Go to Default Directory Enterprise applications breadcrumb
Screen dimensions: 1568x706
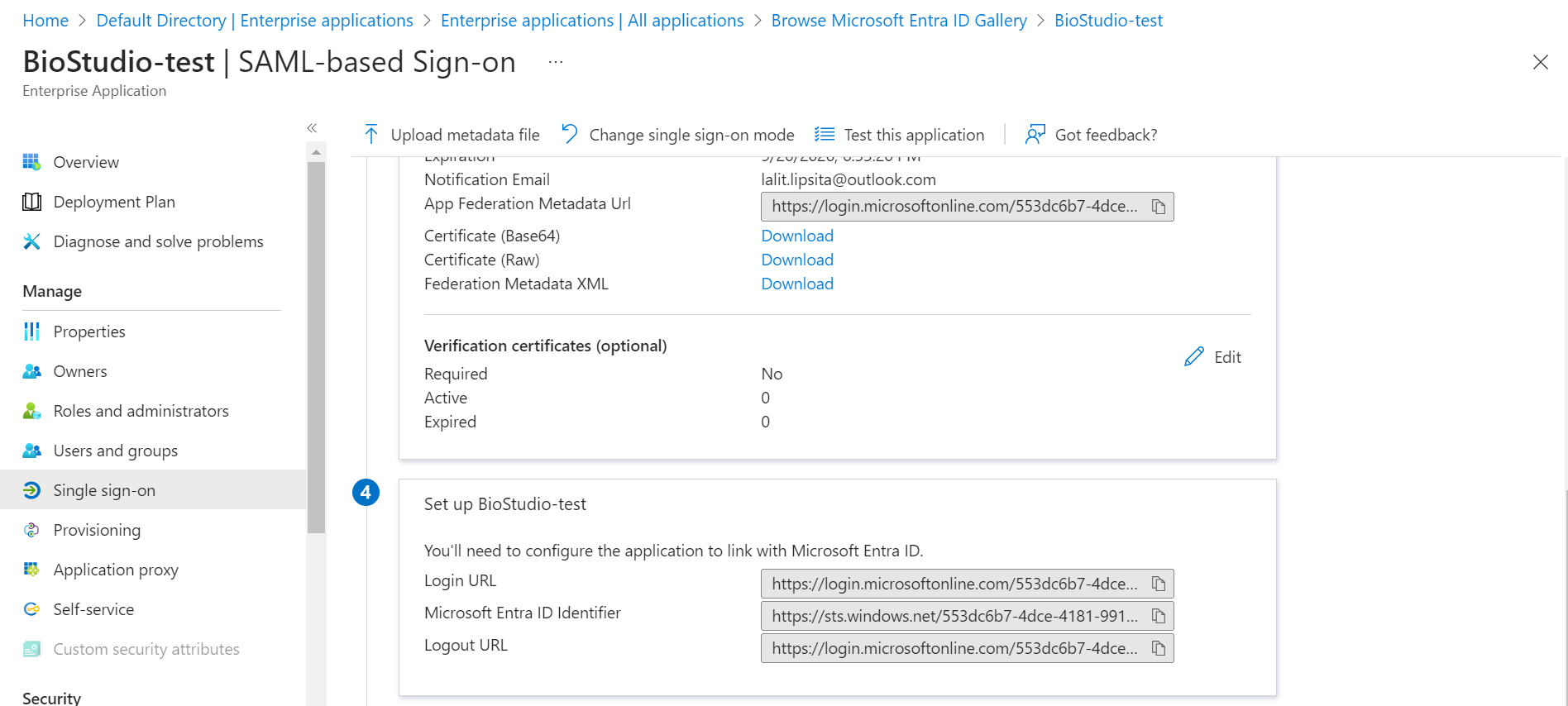coord(255,21)
